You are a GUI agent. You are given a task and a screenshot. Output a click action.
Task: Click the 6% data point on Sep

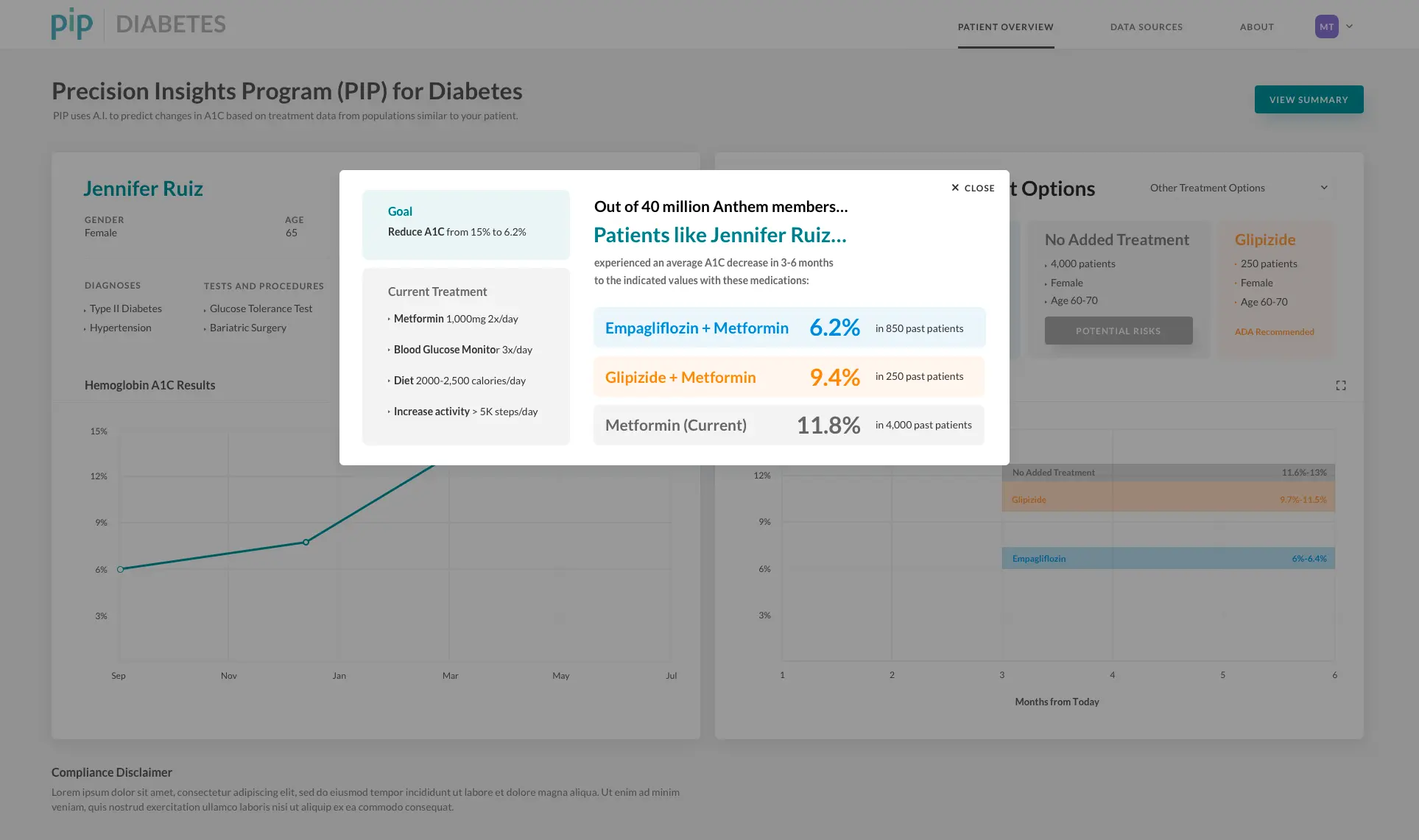[x=120, y=569]
